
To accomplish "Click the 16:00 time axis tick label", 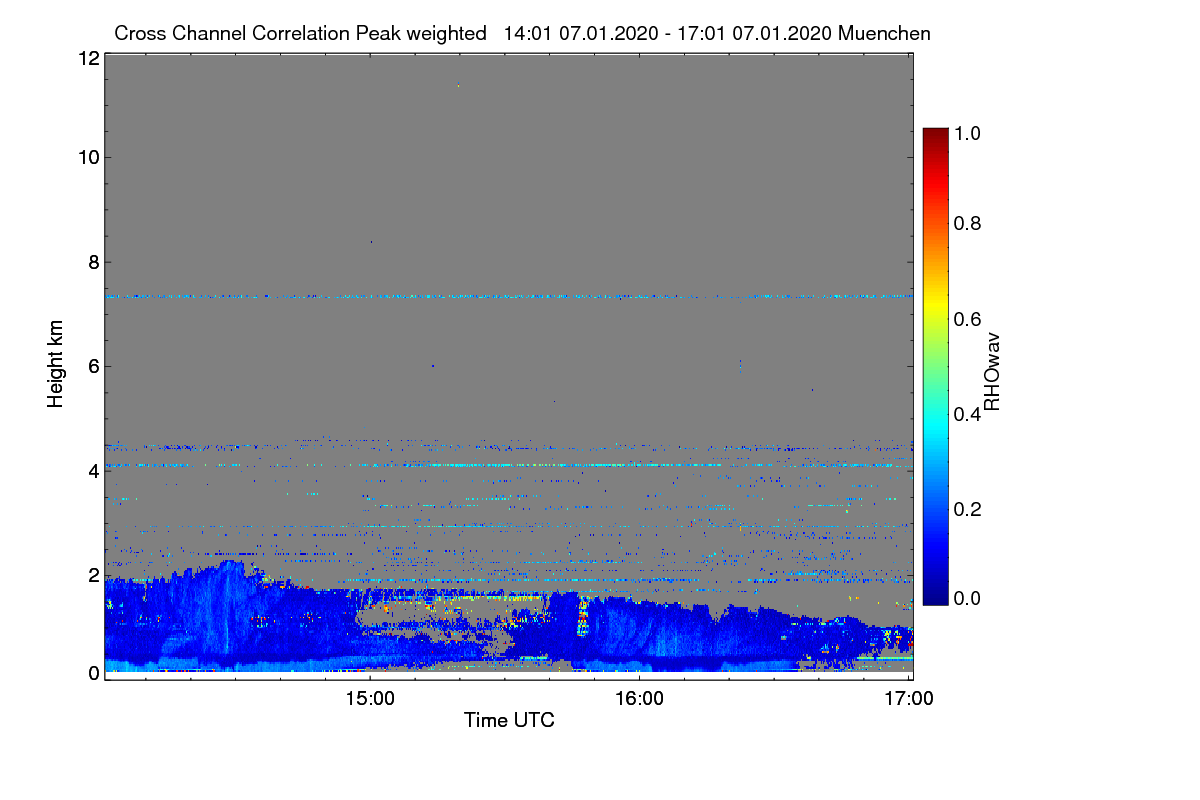I will pyautogui.click(x=639, y=699).
